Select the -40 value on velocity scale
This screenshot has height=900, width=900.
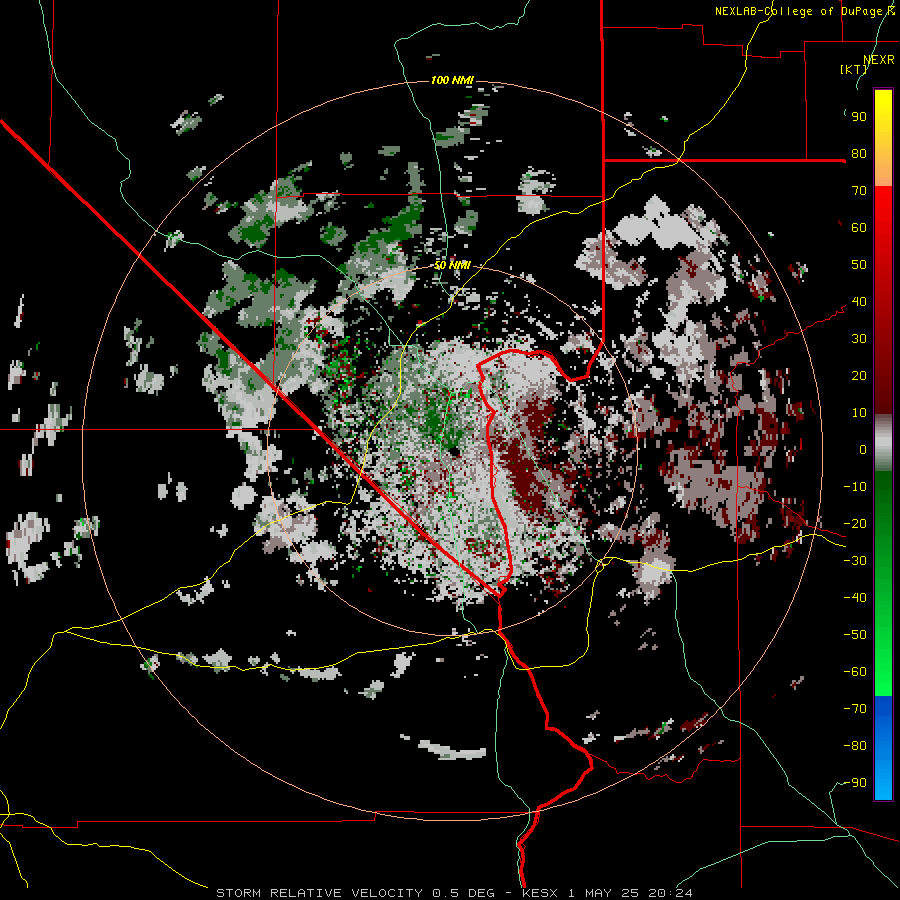[x=855, y=598]
